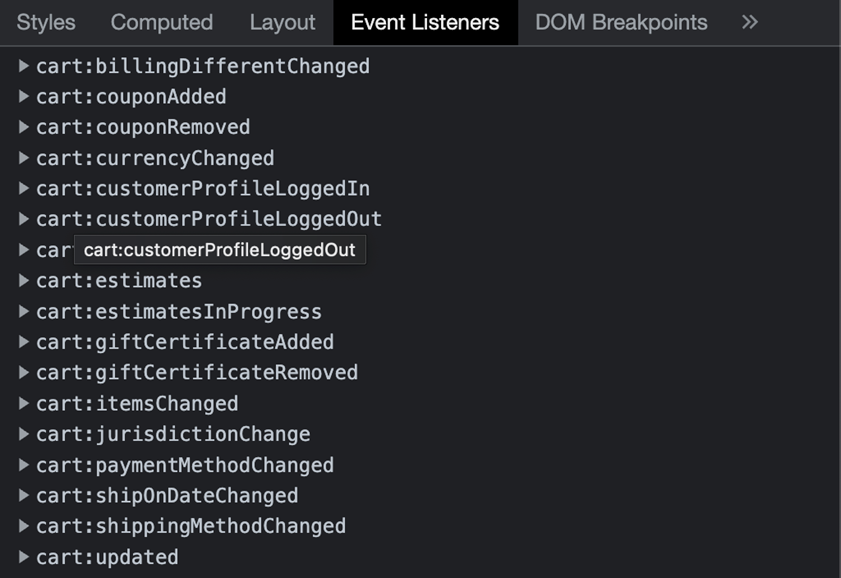The image size is (841, 578).
Task: Click the cart:estimatesInProgress event name
Action: click(178, 312)
